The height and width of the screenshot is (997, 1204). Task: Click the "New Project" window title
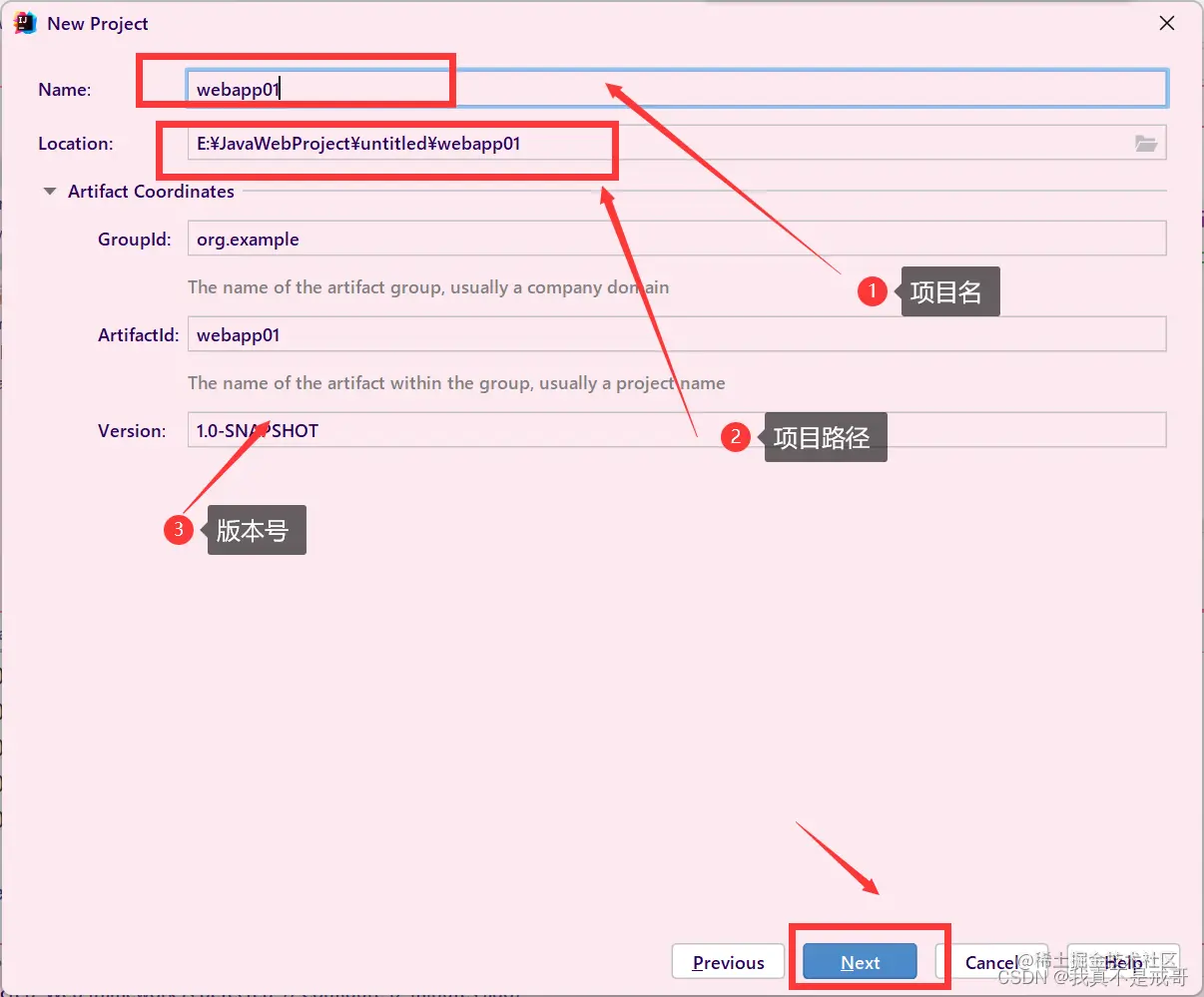point(98,24)
